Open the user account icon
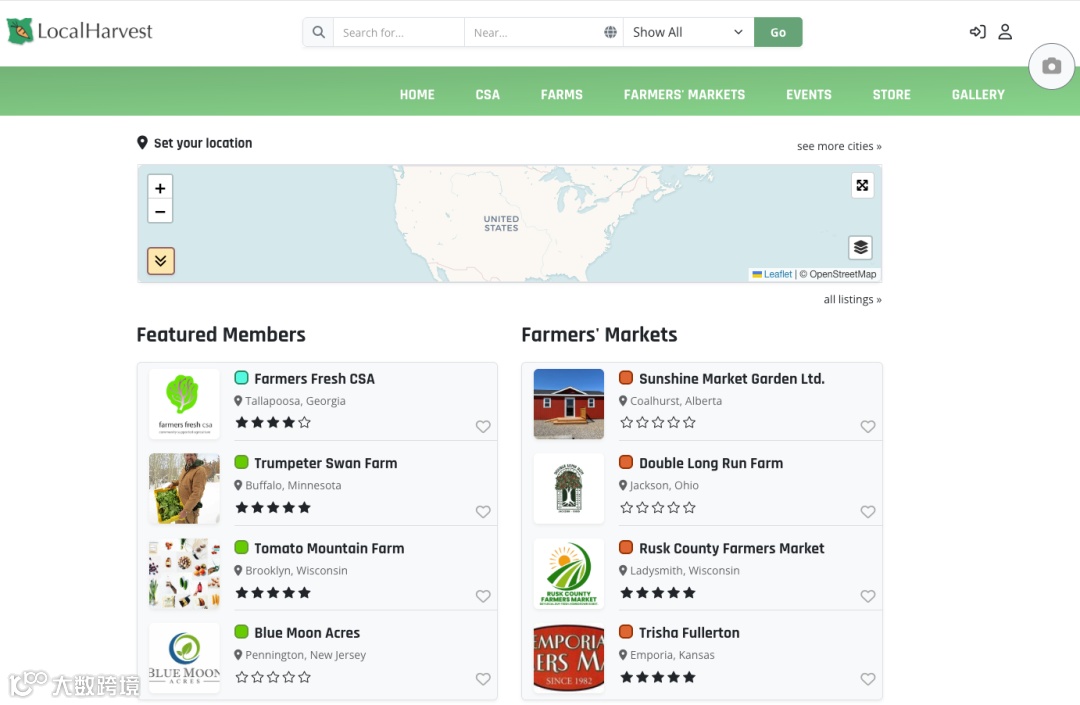Image resolution: width=1080 pixels, height=705 pixels. [1005, 32]
